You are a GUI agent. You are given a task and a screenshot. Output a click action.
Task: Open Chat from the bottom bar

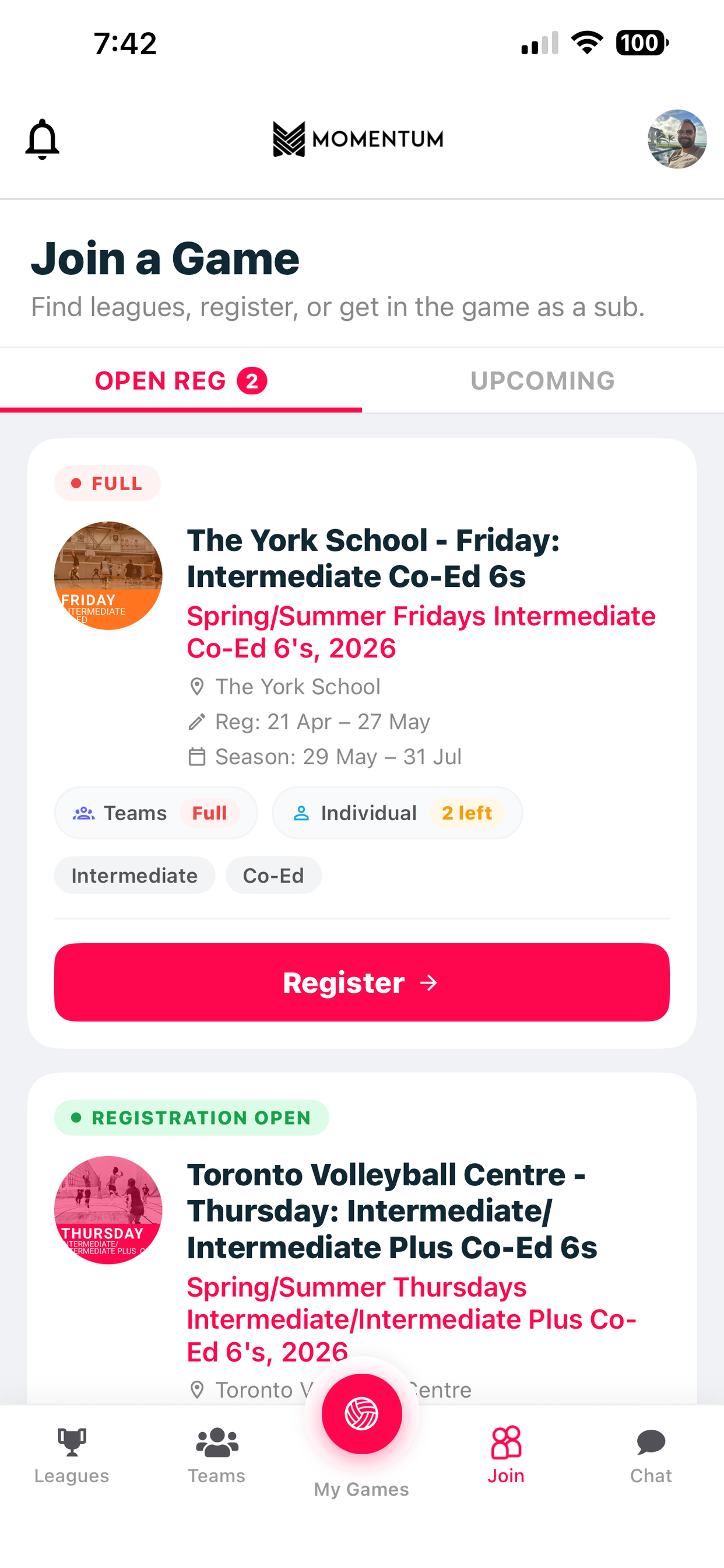[651, 1455]
